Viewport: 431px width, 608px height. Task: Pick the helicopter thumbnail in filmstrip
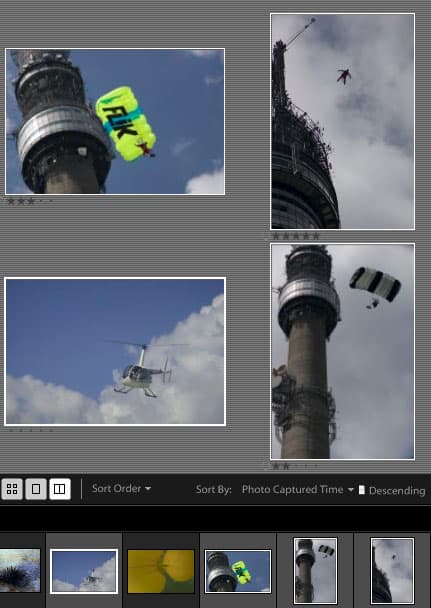point(84,571)
